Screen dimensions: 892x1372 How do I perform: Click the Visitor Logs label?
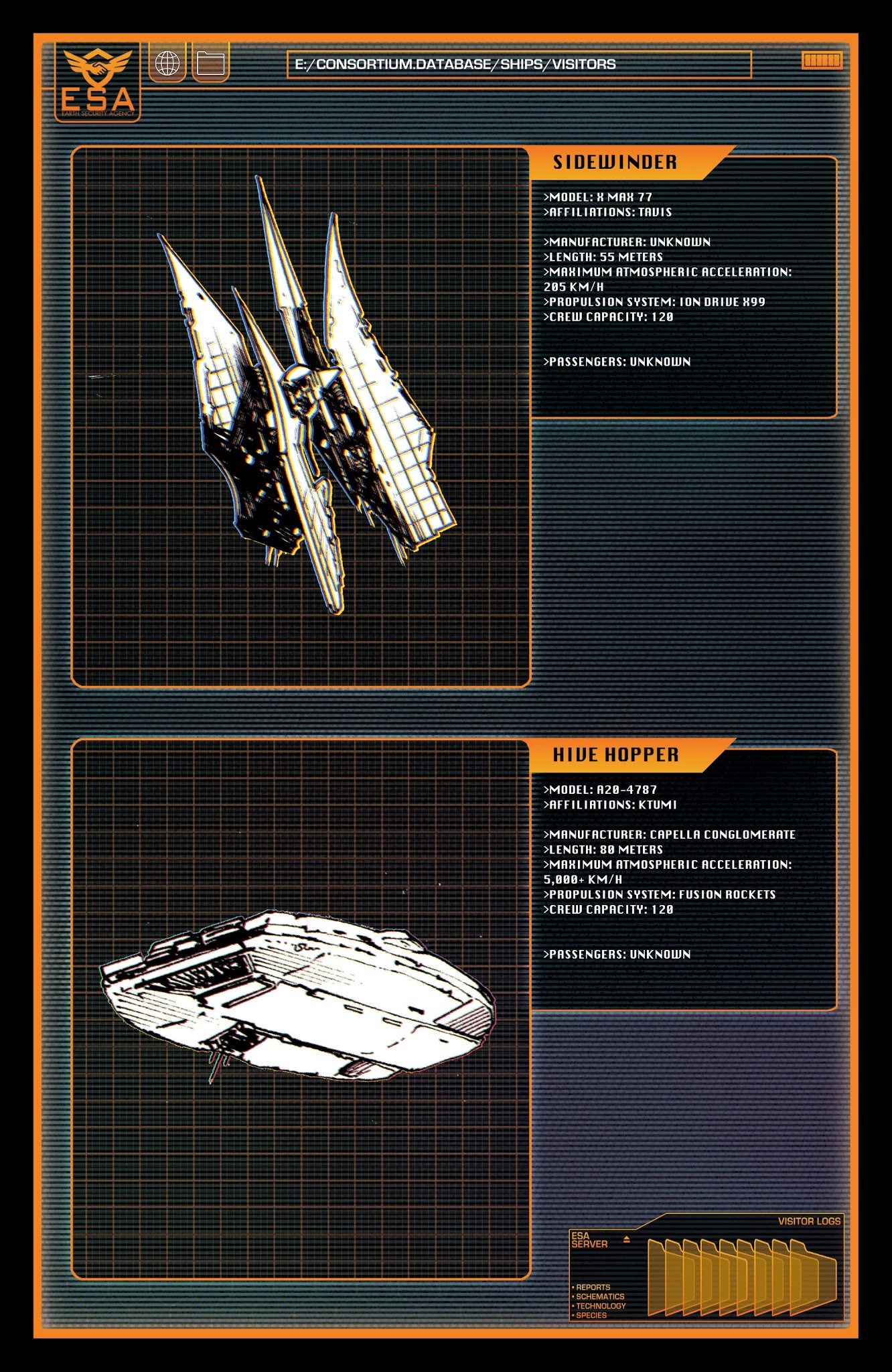tap(809, 1221)
